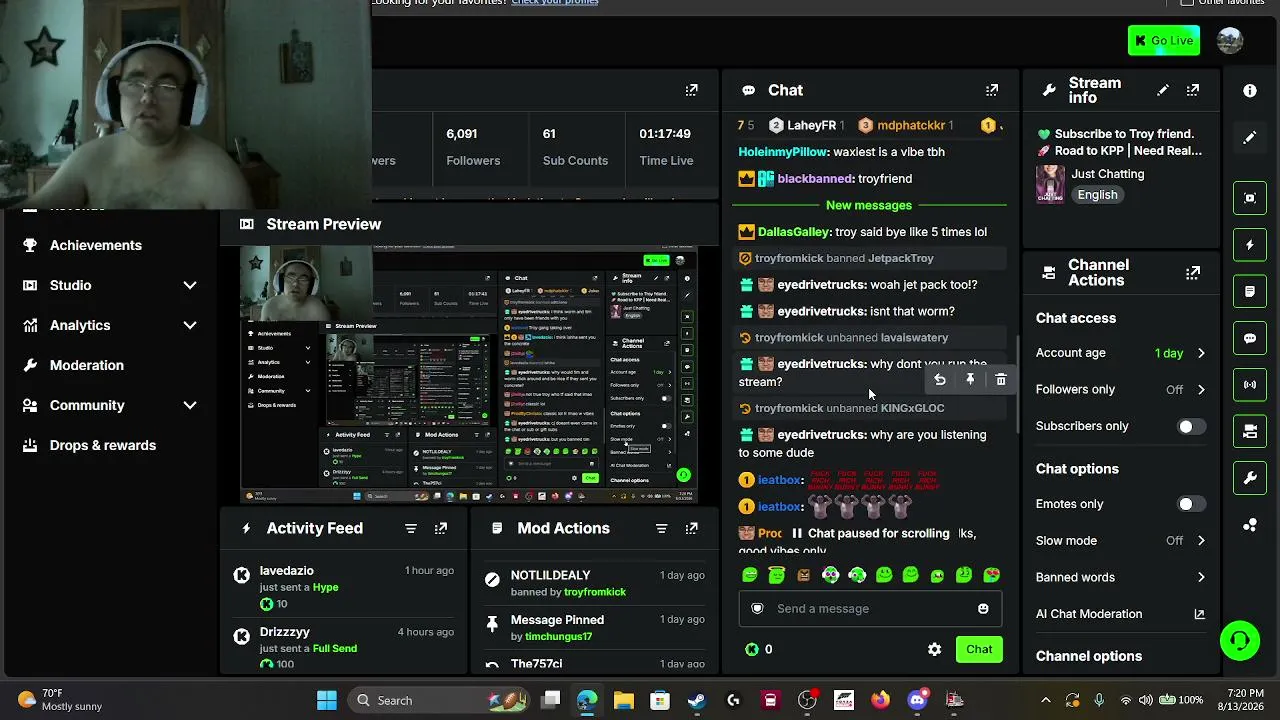Pop out the Activity Feed panel
This screenshot has width=1280, height=720.
coord(441,528)
